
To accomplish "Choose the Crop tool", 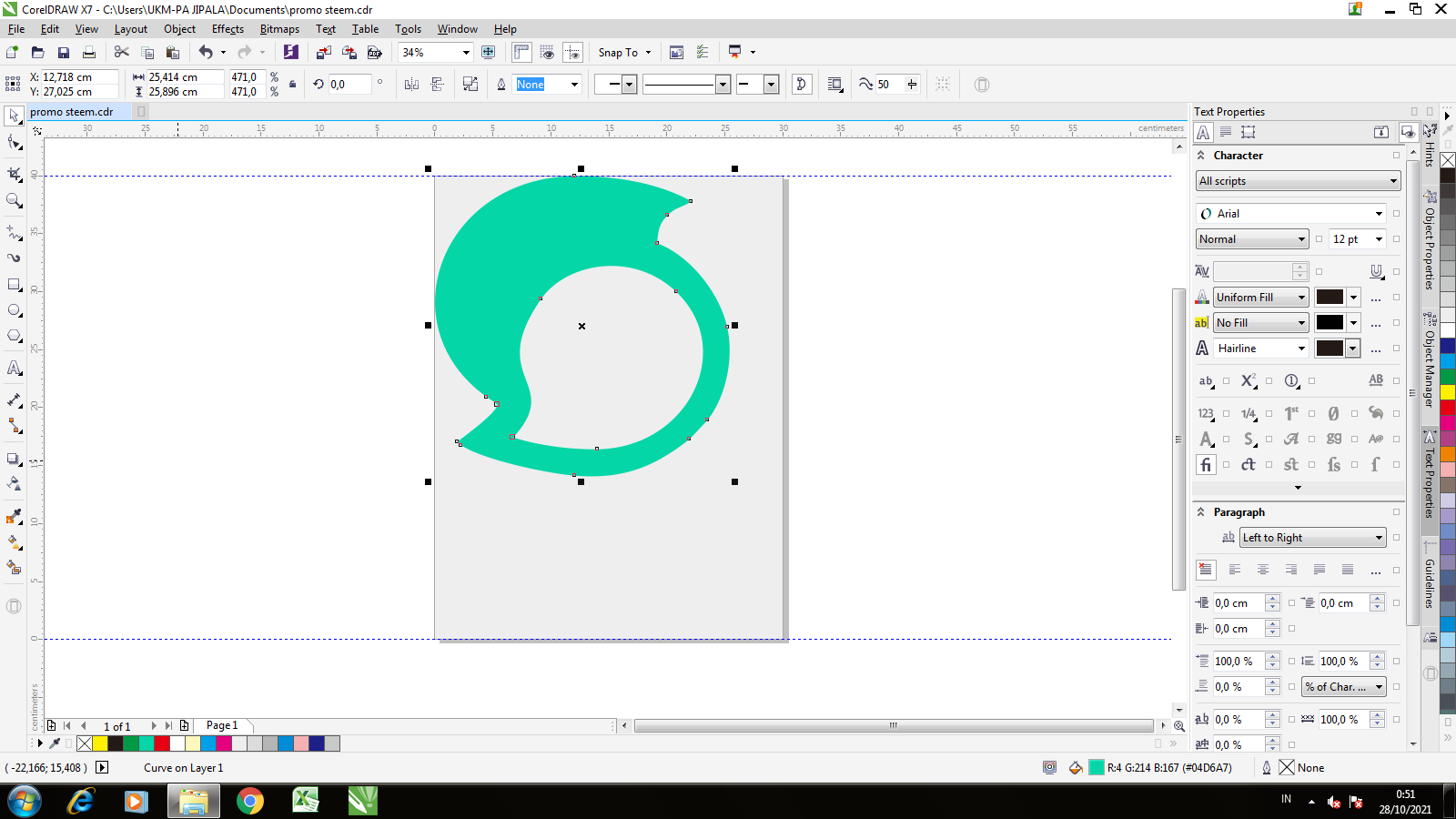I will [x=14, y=173].
